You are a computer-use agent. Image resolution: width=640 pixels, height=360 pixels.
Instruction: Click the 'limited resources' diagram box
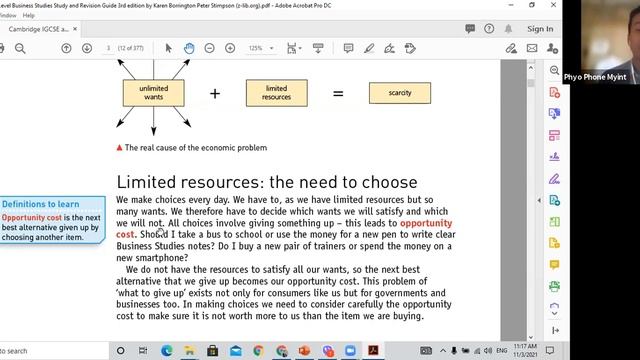click(x=277, y=93)
